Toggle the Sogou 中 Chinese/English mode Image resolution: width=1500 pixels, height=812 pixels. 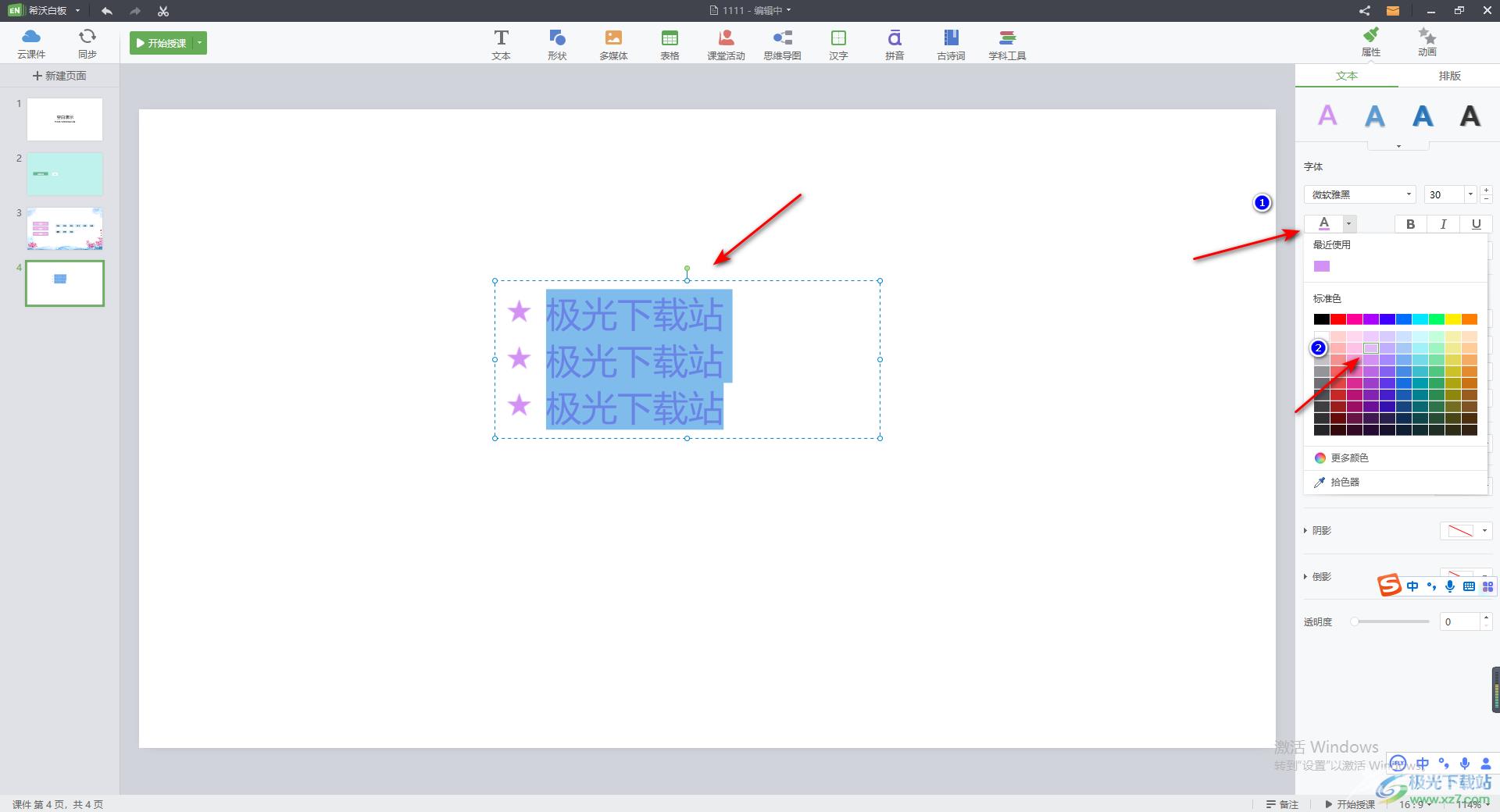(x=1412, y=586)
